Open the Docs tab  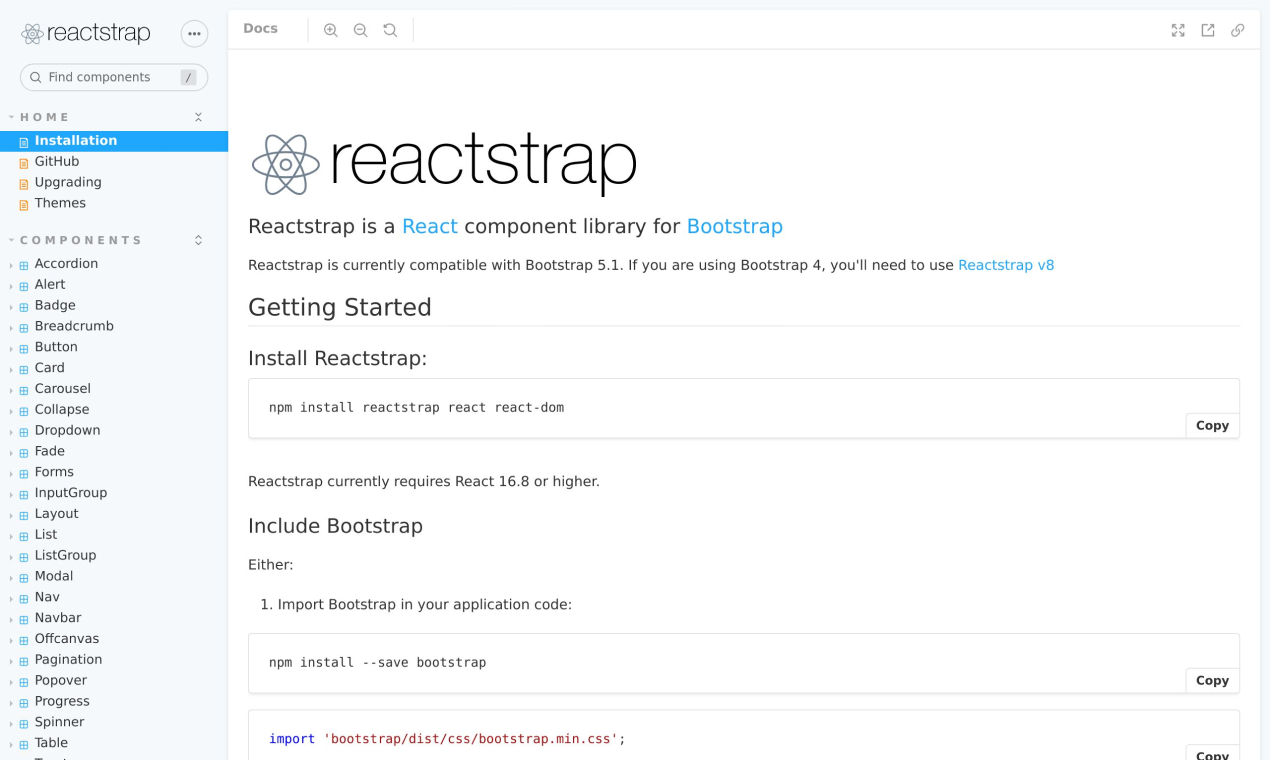tap(260, 29)
